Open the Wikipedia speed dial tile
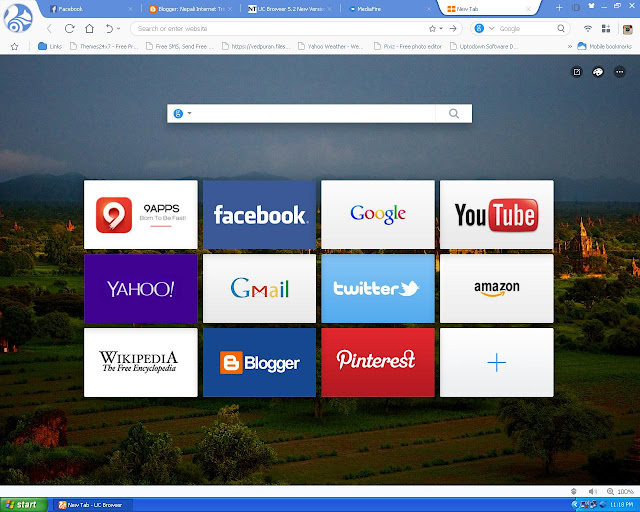Image resolution: width=640 pixels, height=512 pixels. 141,363
